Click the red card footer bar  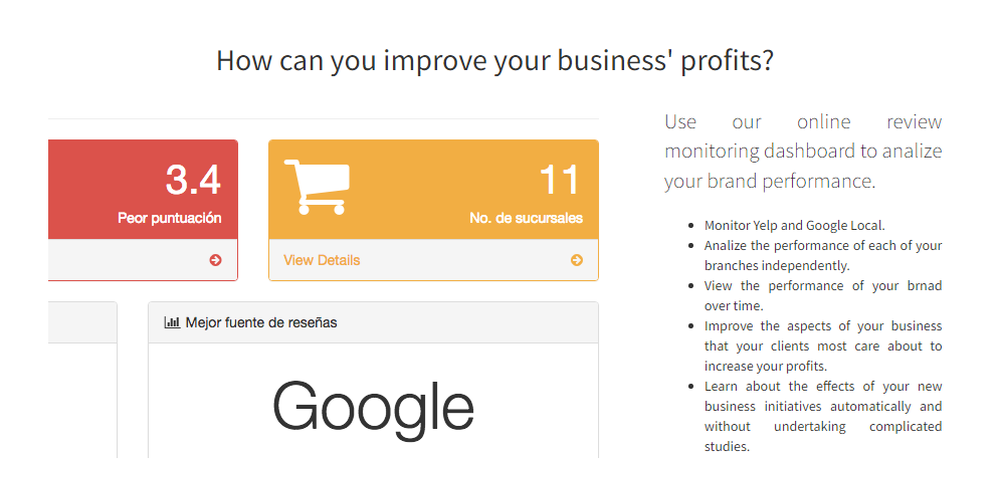(143, 260)
